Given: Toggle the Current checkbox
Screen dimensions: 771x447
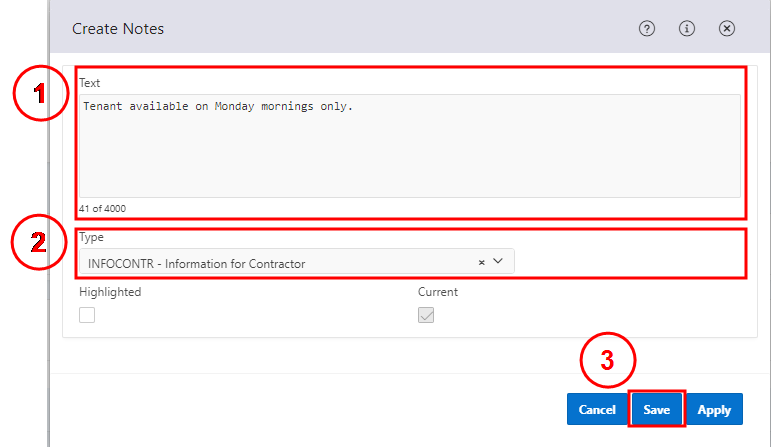Looking at the screenshot, I should click(426, 315).
